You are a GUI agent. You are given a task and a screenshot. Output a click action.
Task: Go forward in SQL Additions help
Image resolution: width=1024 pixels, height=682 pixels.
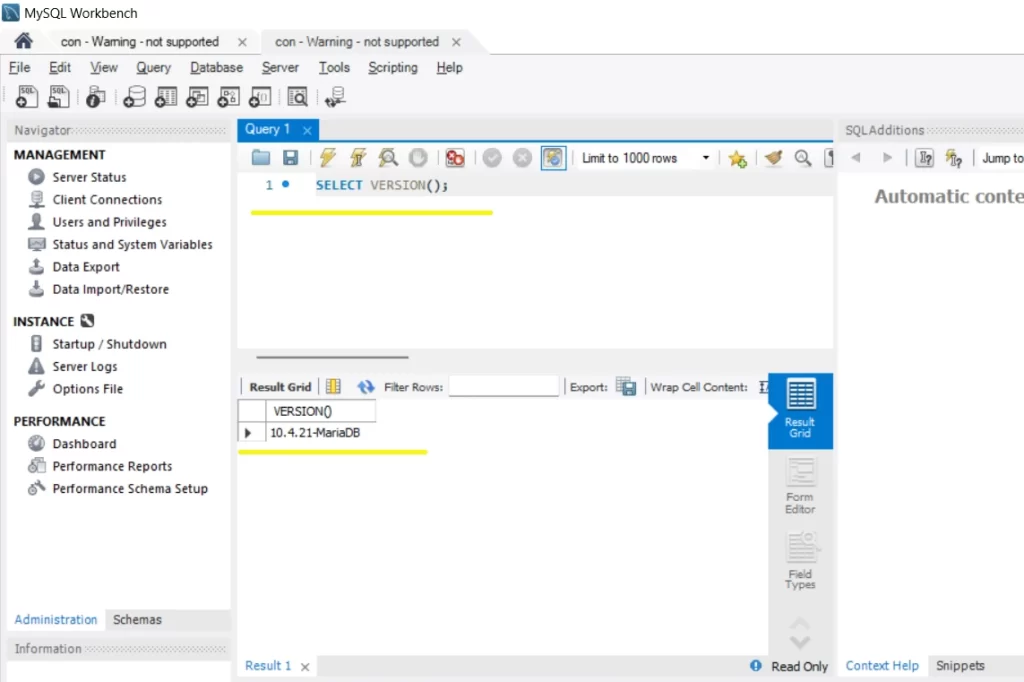point(887,157)
